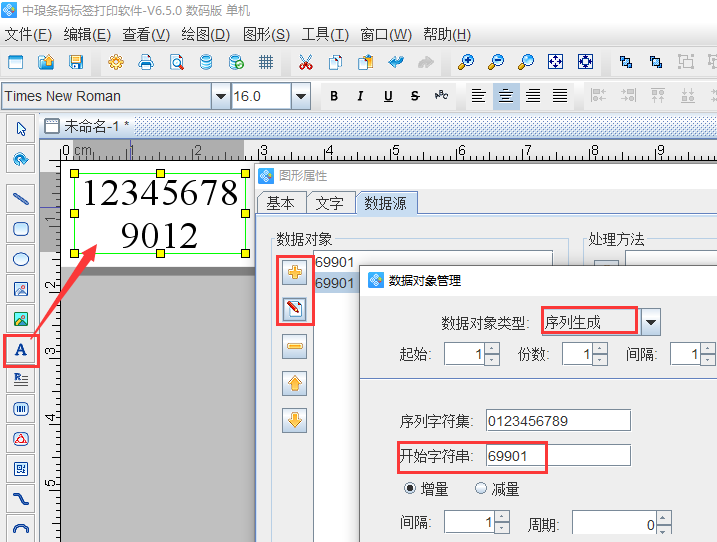Open document settings gear icon

pyautogui.click(x=116, y=62)
